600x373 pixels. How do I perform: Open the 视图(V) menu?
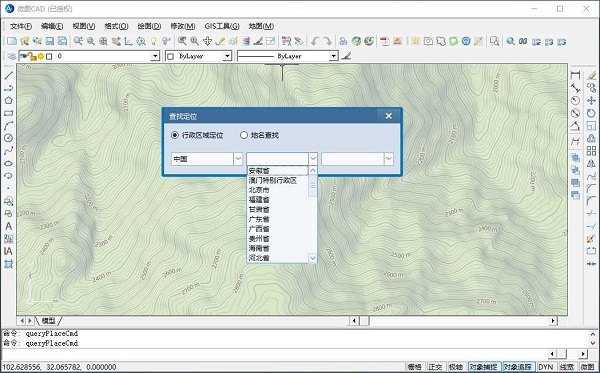pos(84,26)
